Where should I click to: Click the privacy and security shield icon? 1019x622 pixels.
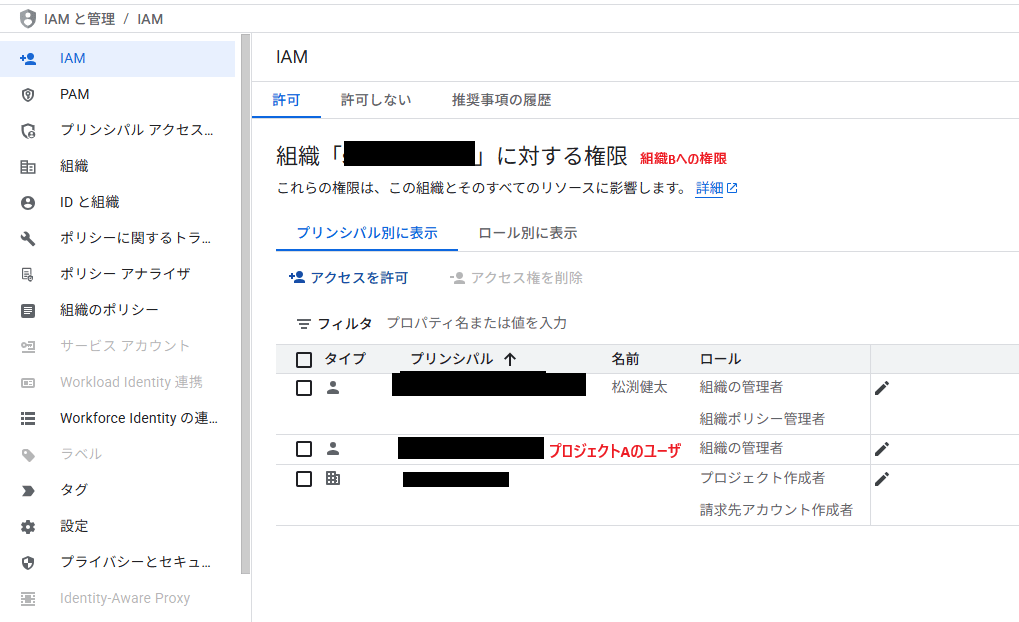tap(28, 563)
